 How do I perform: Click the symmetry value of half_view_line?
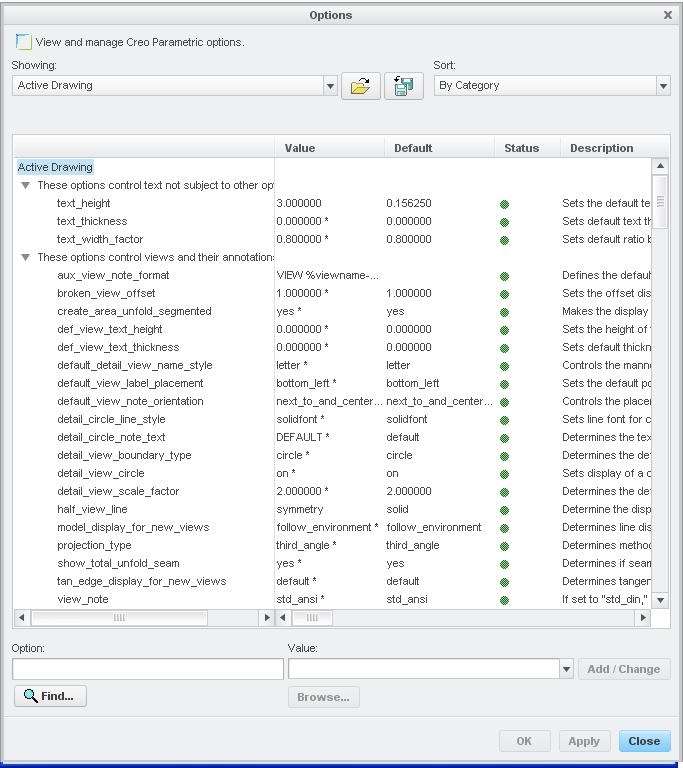(x=299, y=509)
